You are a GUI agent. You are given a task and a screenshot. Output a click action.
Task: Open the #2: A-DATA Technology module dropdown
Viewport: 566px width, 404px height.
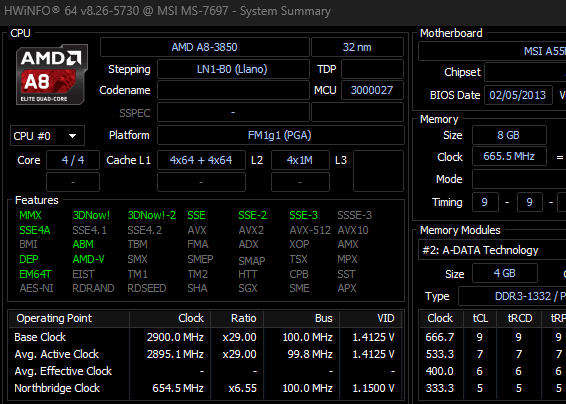pyautogui.click(x=492, y=250)
